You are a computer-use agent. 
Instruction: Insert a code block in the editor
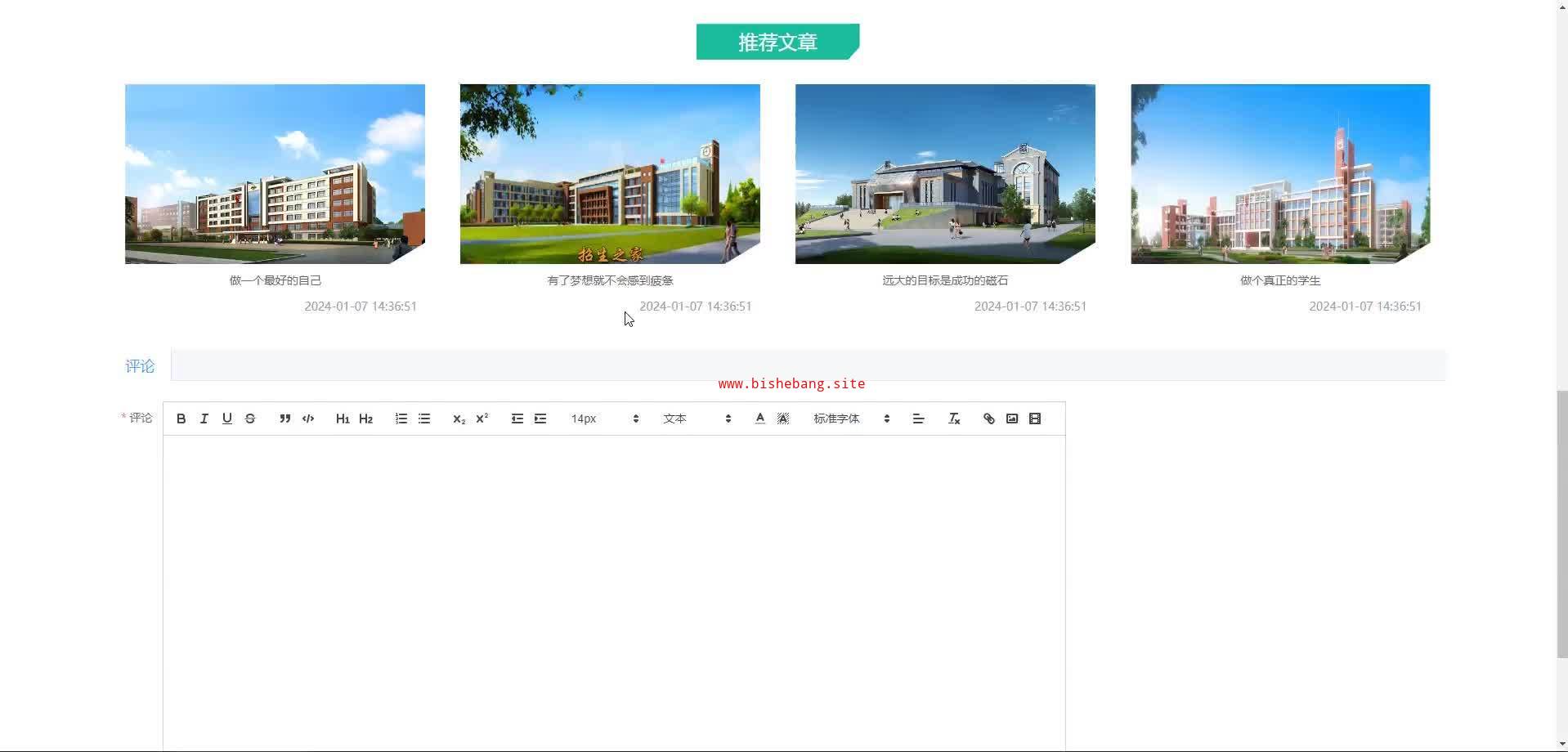308,419
